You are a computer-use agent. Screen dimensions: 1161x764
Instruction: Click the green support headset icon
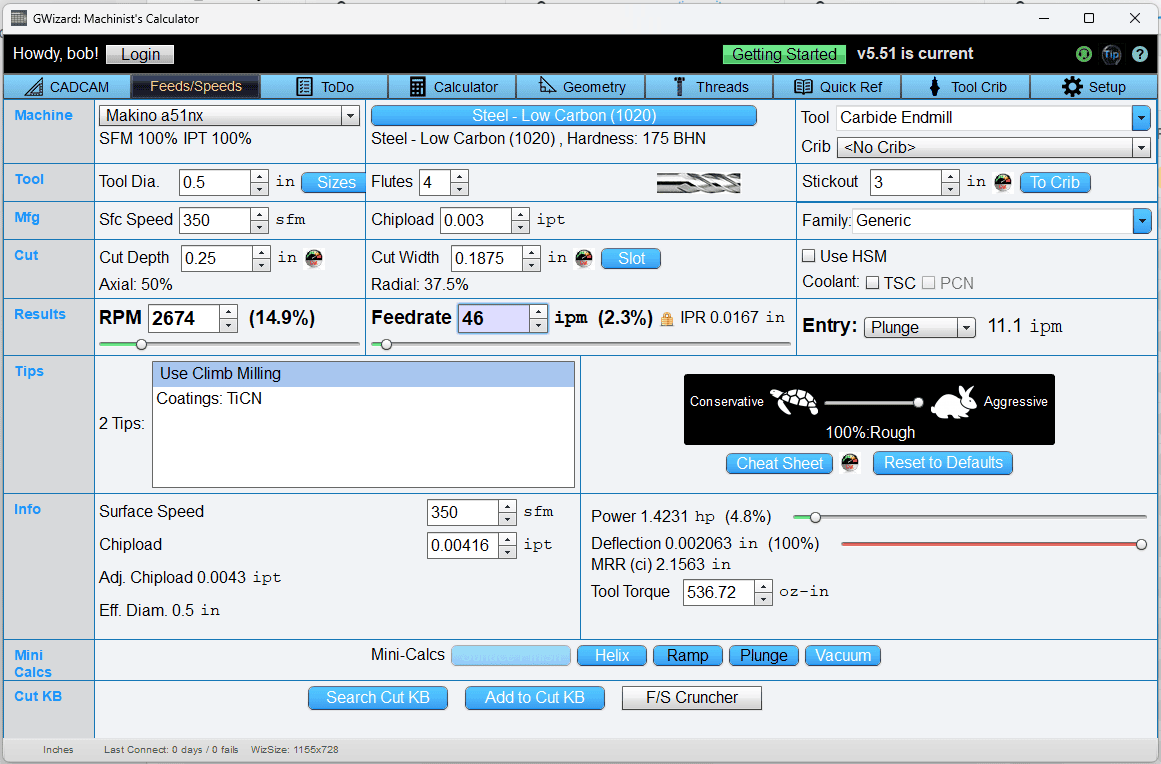tap(1083, 54)
